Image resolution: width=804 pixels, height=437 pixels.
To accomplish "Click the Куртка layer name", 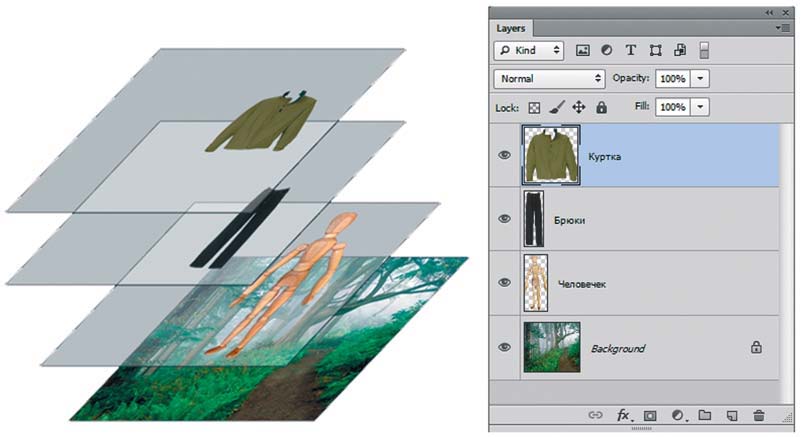I will click(x=605, y=156).
